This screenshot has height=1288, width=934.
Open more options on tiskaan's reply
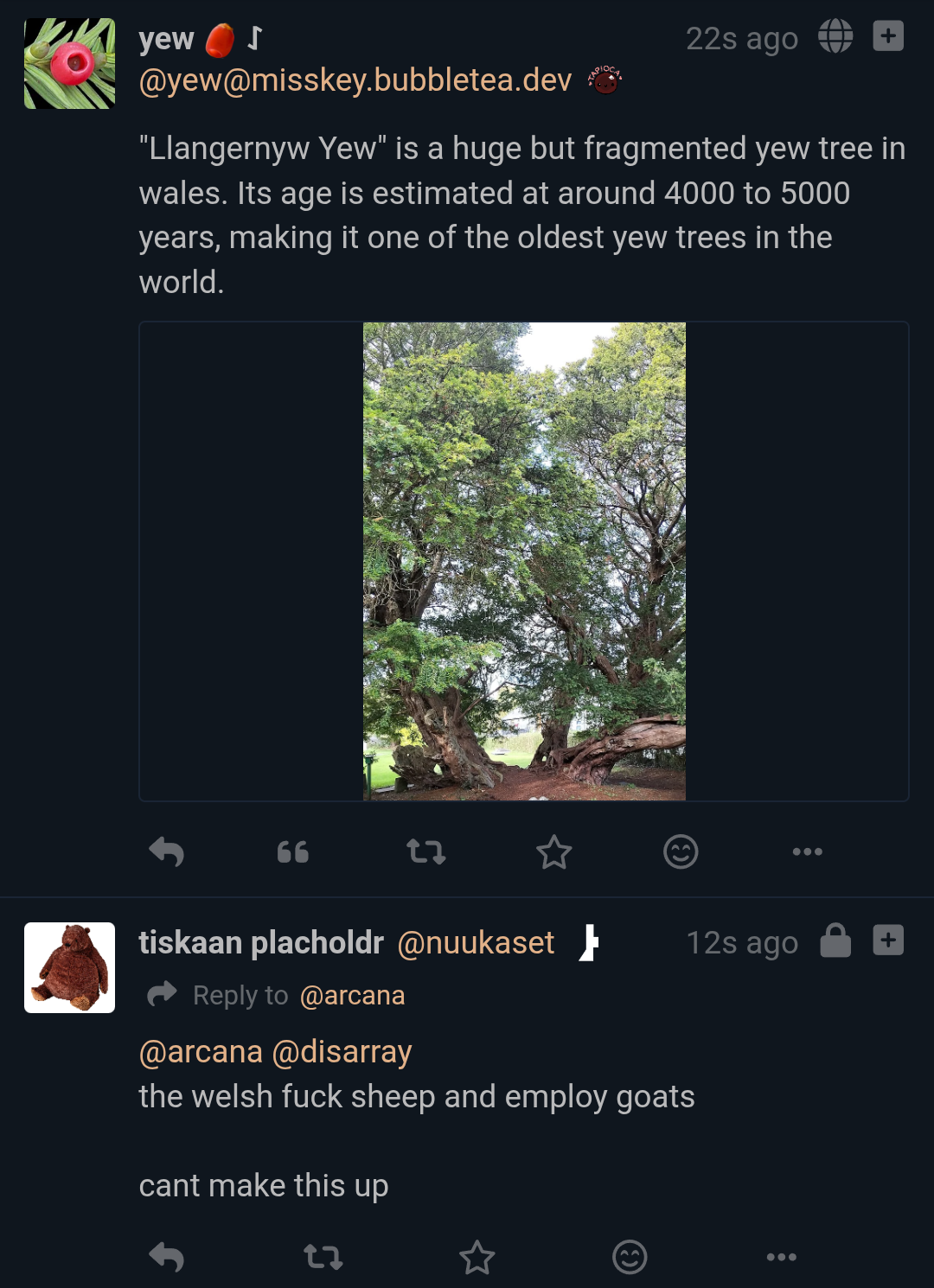781,1257
